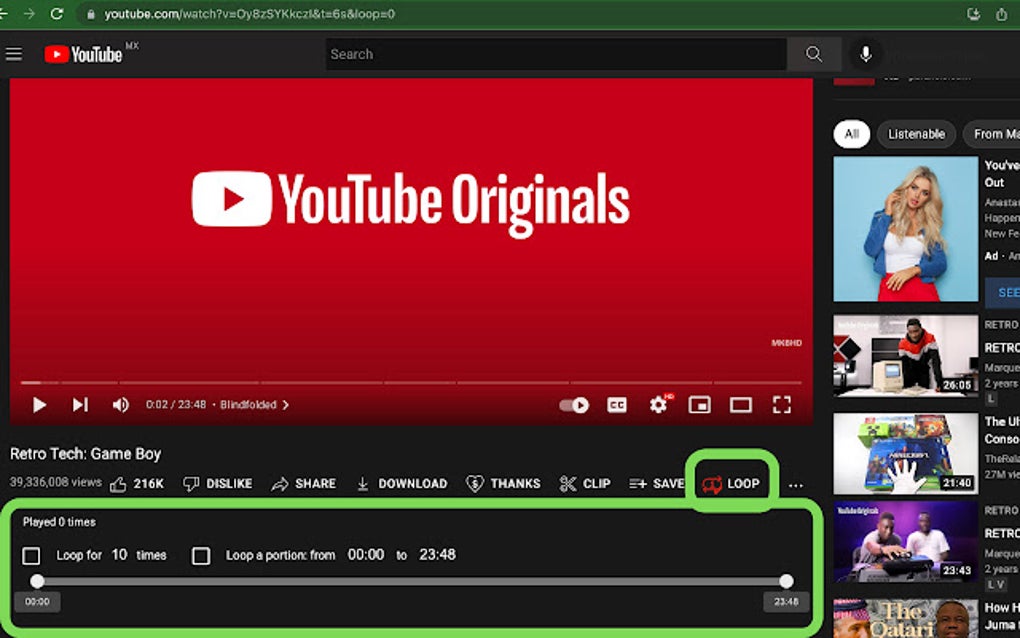This screenshot has width=1020, height=638.
Task: Switch to theater mode
Action: [x=740, y=405]
